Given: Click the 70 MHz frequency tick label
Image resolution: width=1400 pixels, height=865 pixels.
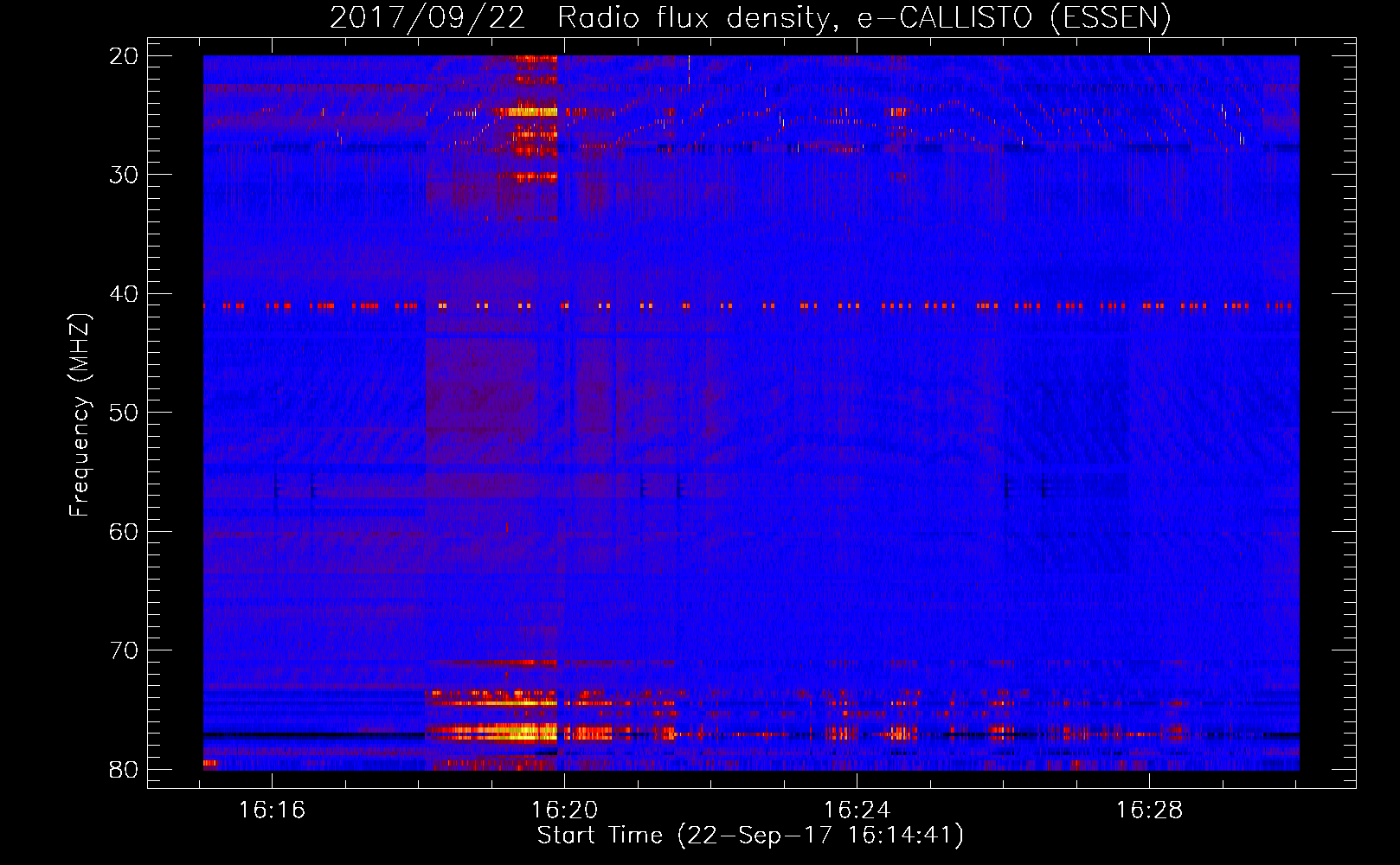Looking at the screenshot, I should (125, 650).
